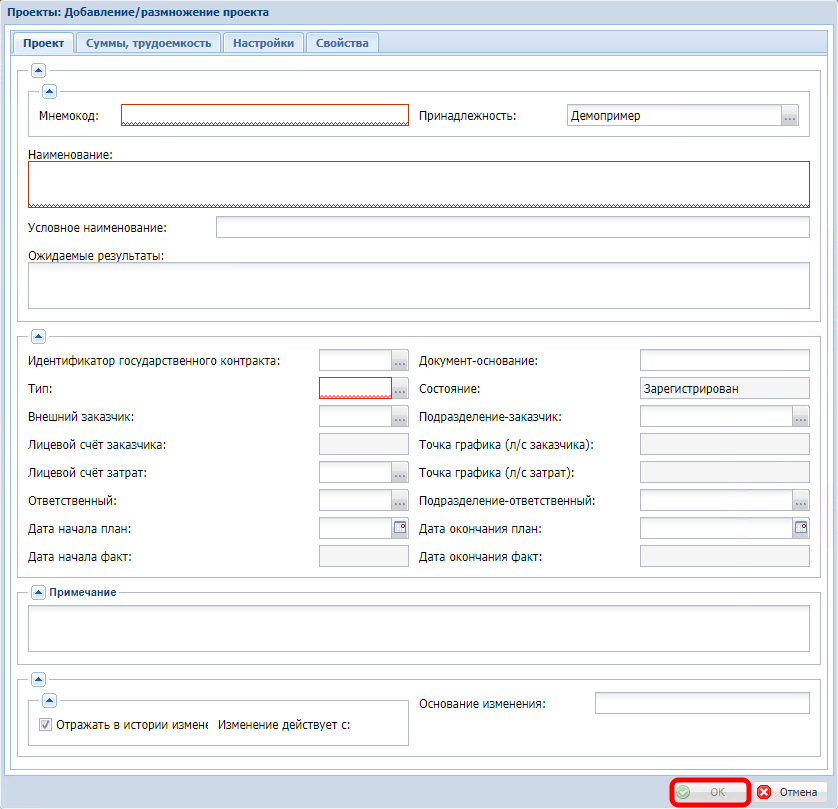Confirm the form with OK button
This screenshot has height=809, width=838.
tap(710, 792)
